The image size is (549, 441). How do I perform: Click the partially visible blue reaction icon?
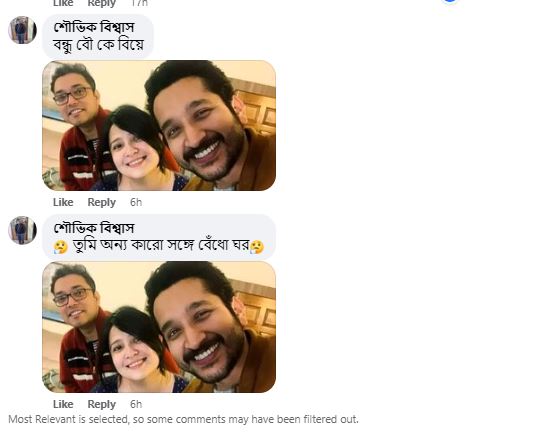coord(450,1)
